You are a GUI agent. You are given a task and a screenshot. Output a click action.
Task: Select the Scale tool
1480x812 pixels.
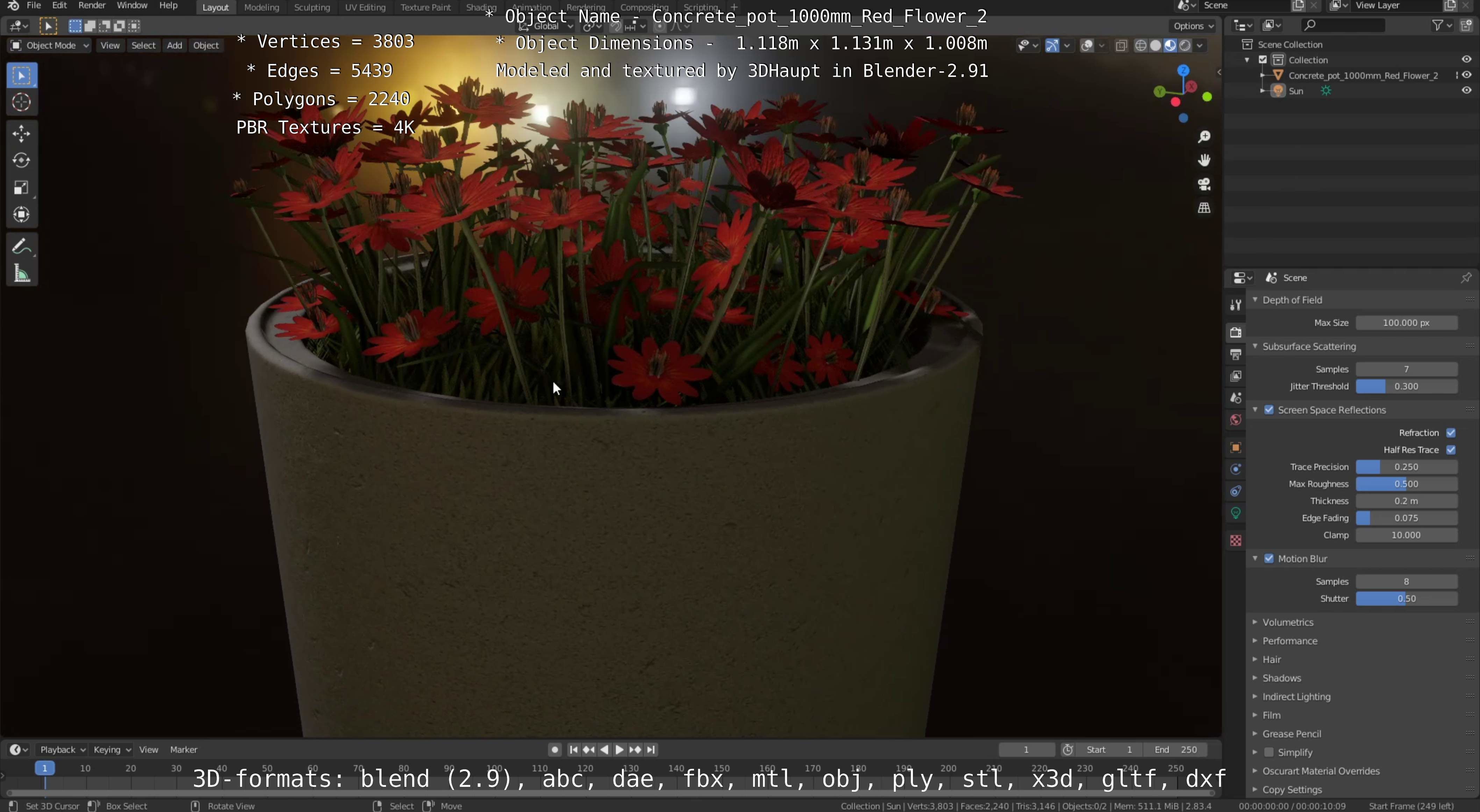pos(22,188)
